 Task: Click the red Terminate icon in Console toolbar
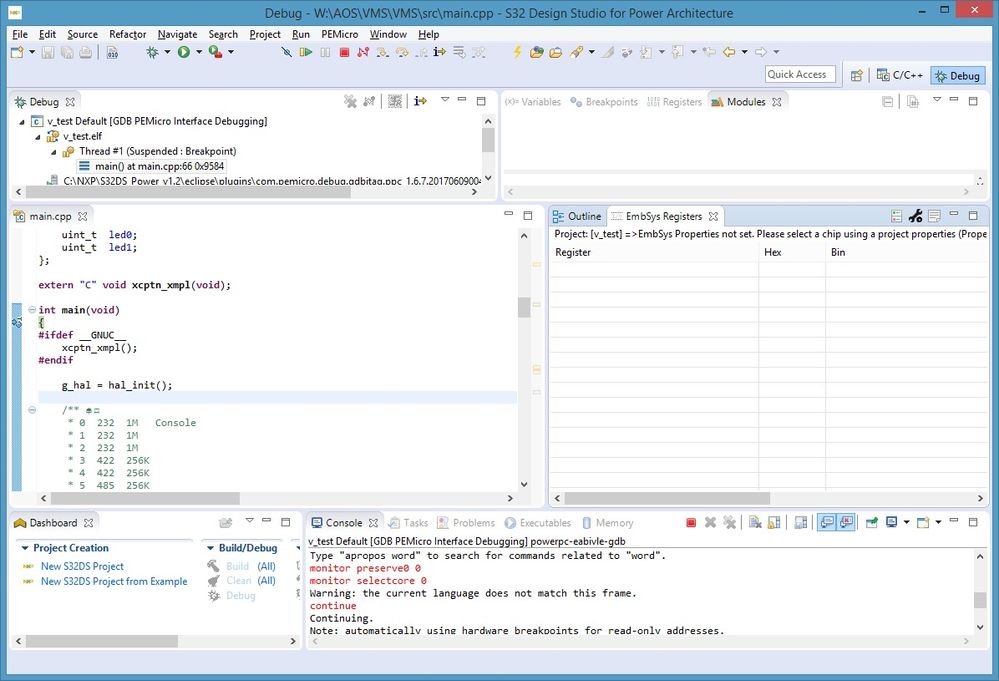tap(691, 523)
